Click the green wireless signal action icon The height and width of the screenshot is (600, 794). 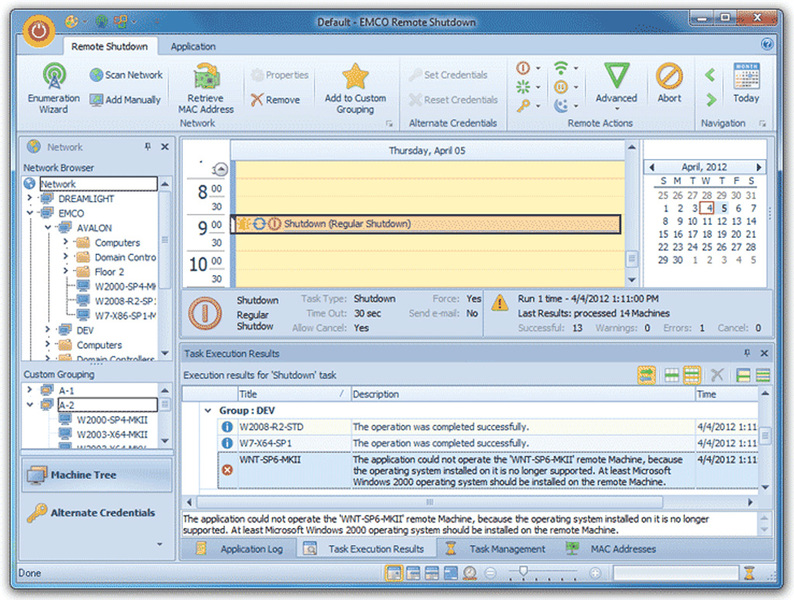561,68
